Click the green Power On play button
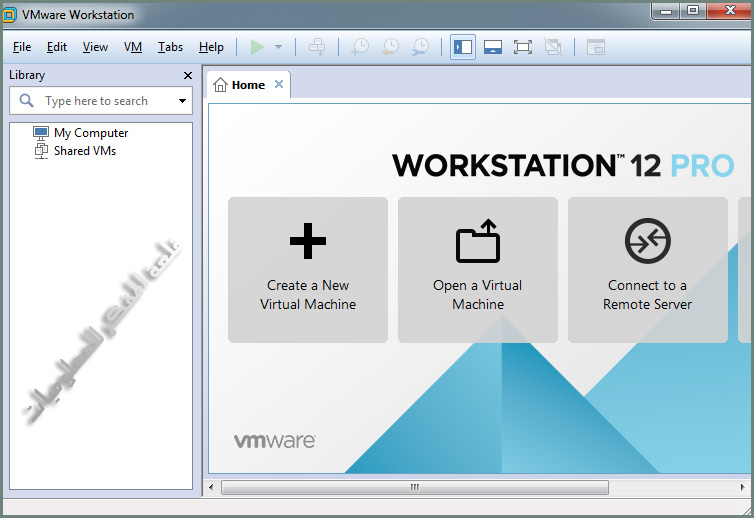Image resolution: width=754 pixels, height=518 pixels. (257, 47)
